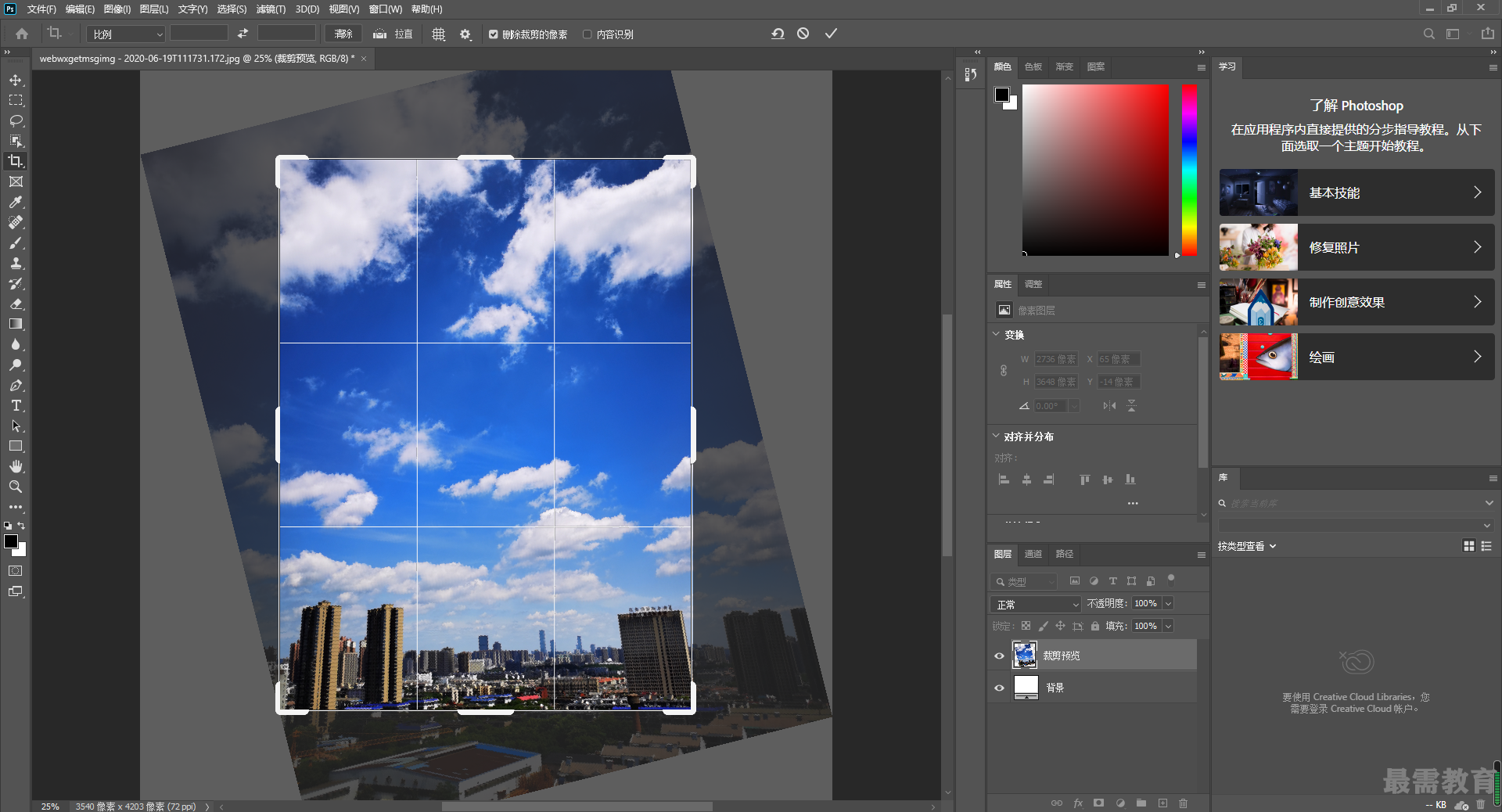This screenshot has height=812, width=1502.
Task: Select the Gradient tool
Action: pyautogui.click(x=16, y=324)
